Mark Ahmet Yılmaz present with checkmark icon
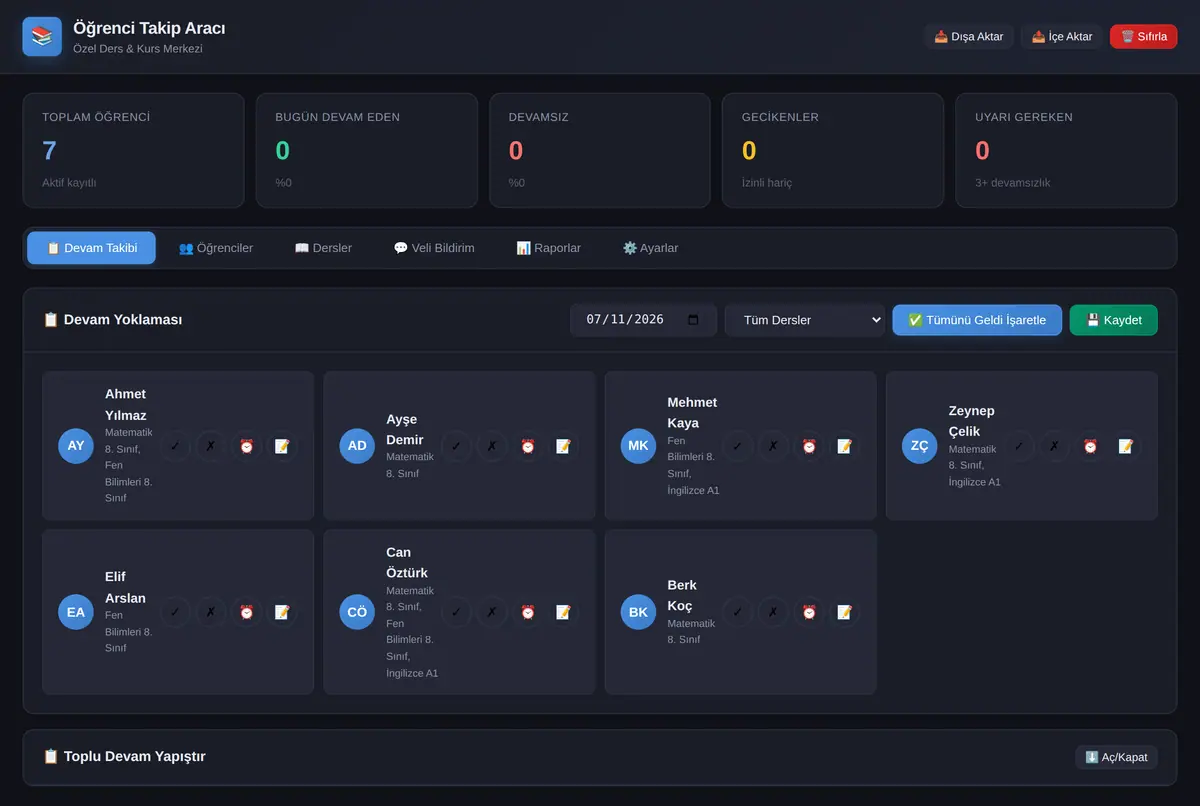1200x806 pixels. (x=175, y=446)
